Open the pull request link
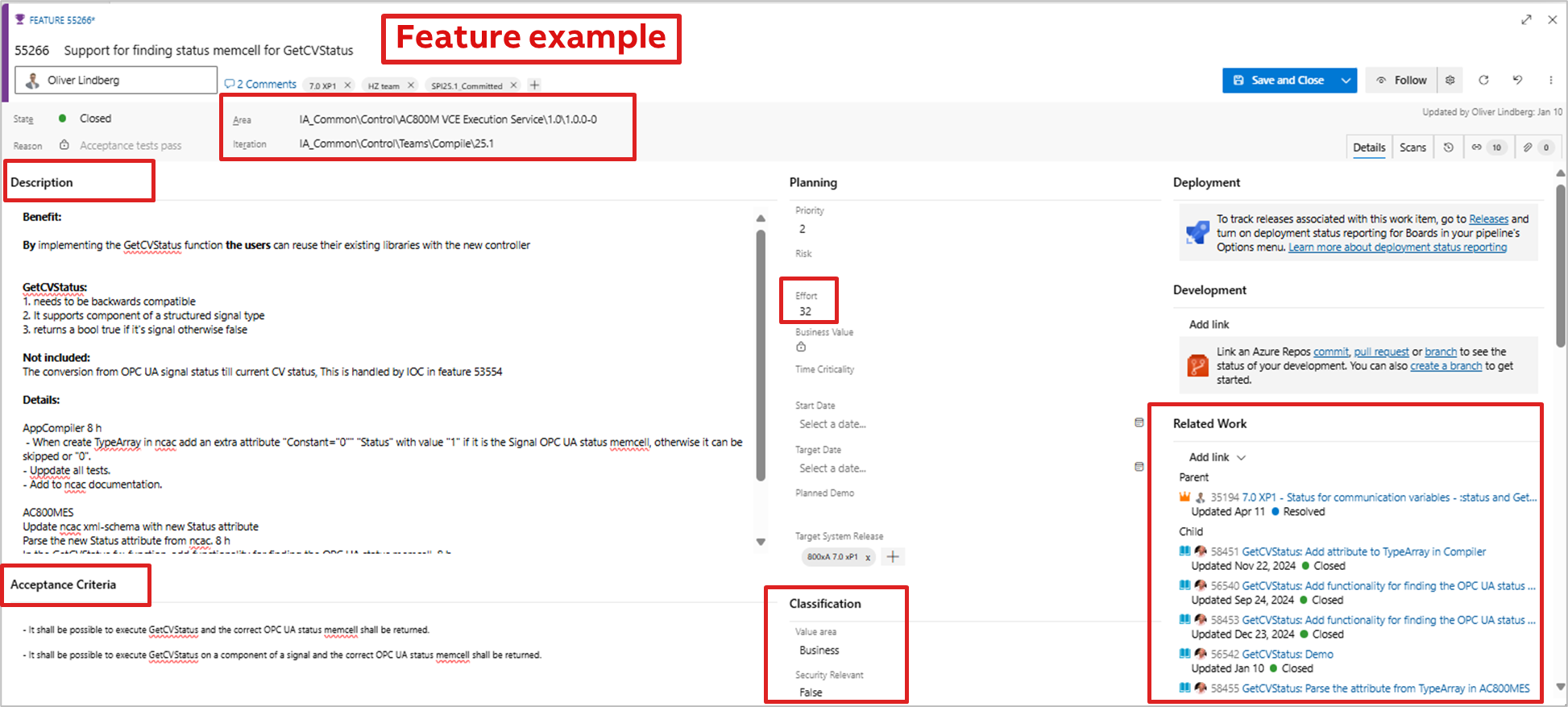 click(1381, 352)
